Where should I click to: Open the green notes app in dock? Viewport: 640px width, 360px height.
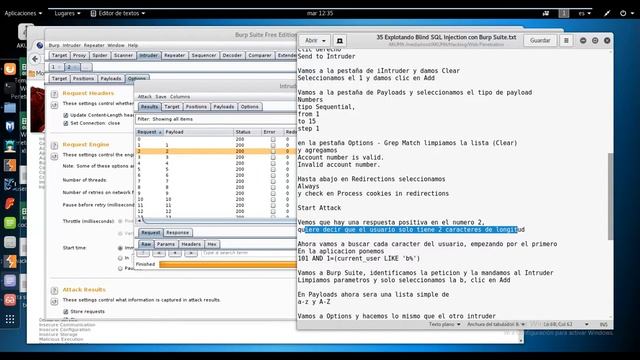coord(10,222)
